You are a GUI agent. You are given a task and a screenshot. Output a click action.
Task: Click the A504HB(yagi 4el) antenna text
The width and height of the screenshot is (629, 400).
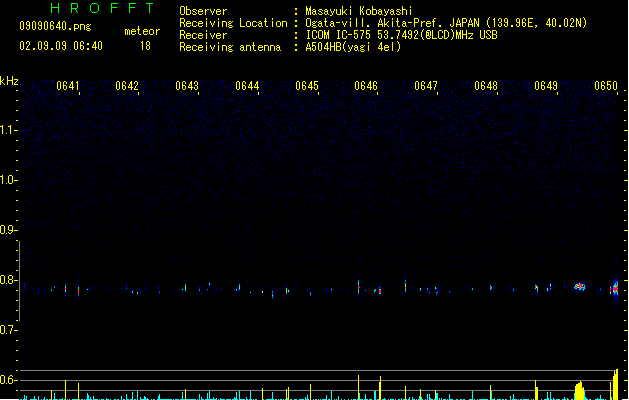(353, 47)
